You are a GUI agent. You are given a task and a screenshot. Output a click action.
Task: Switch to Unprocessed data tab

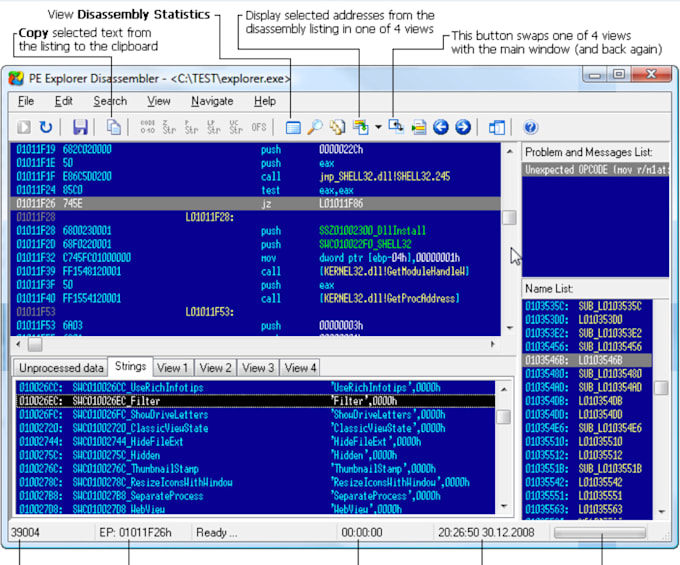[61, 368]
